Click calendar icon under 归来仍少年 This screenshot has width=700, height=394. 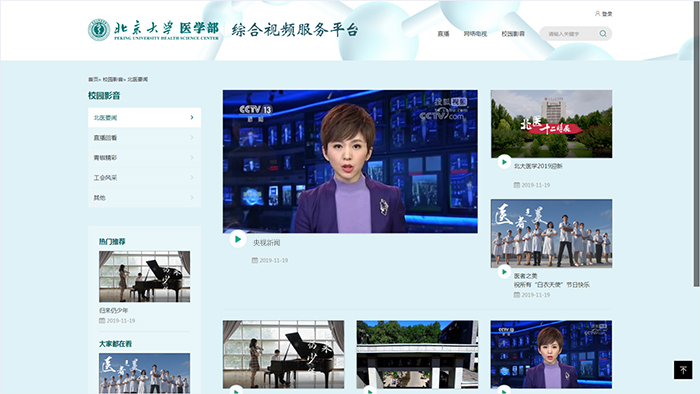click(x=102, y=320)
